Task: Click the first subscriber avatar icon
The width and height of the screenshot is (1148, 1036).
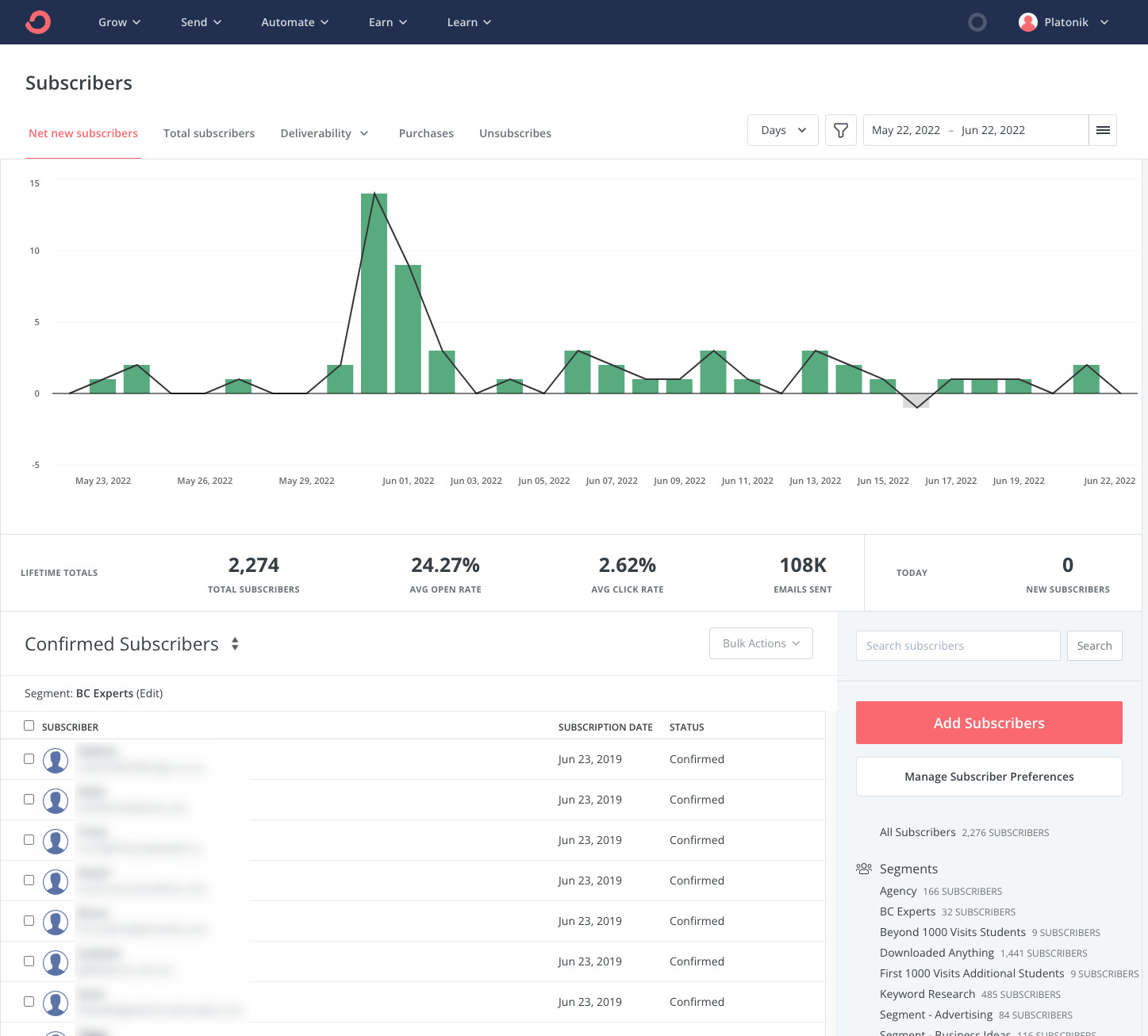Action: tap(56, 760)
